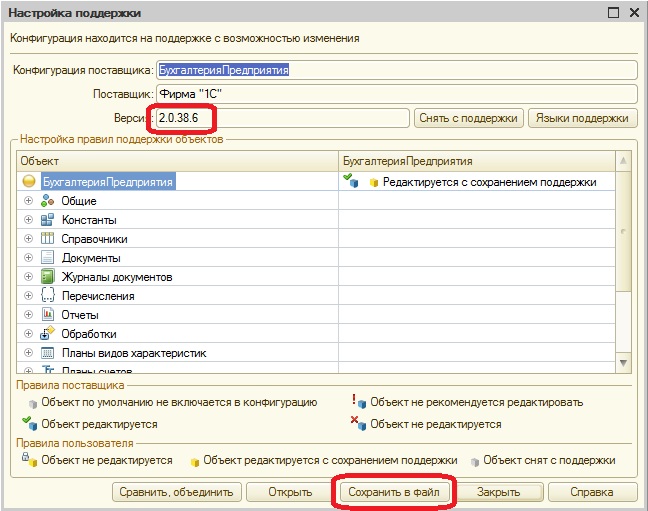Click the Отчеты chart icon
This screenshot has width=648, height=511.
[x=48, y=315]
